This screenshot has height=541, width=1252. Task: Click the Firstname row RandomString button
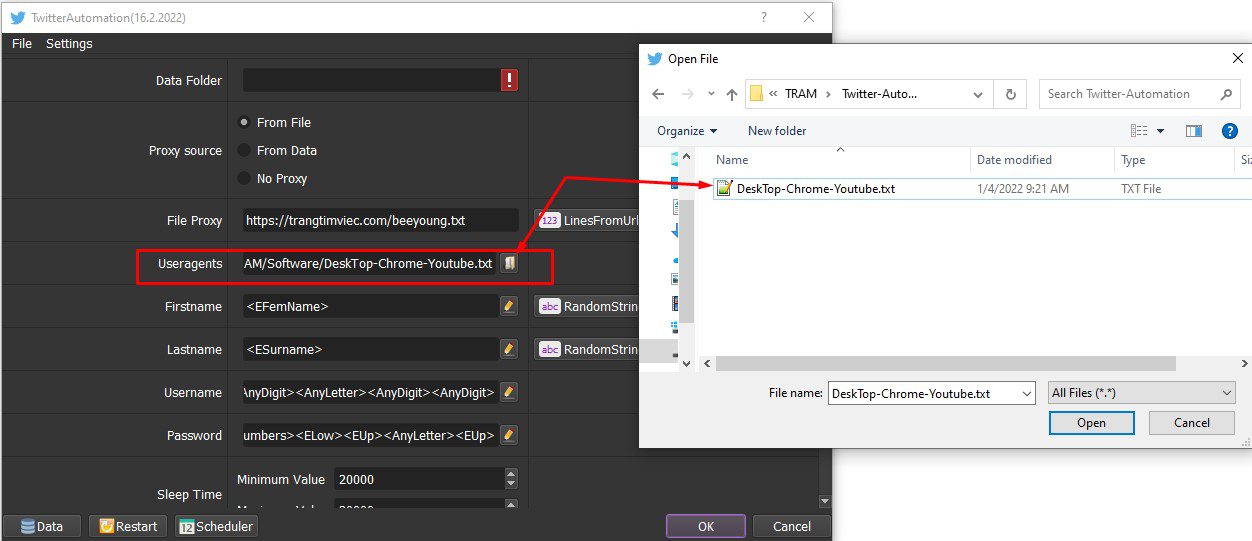(587, 306)
